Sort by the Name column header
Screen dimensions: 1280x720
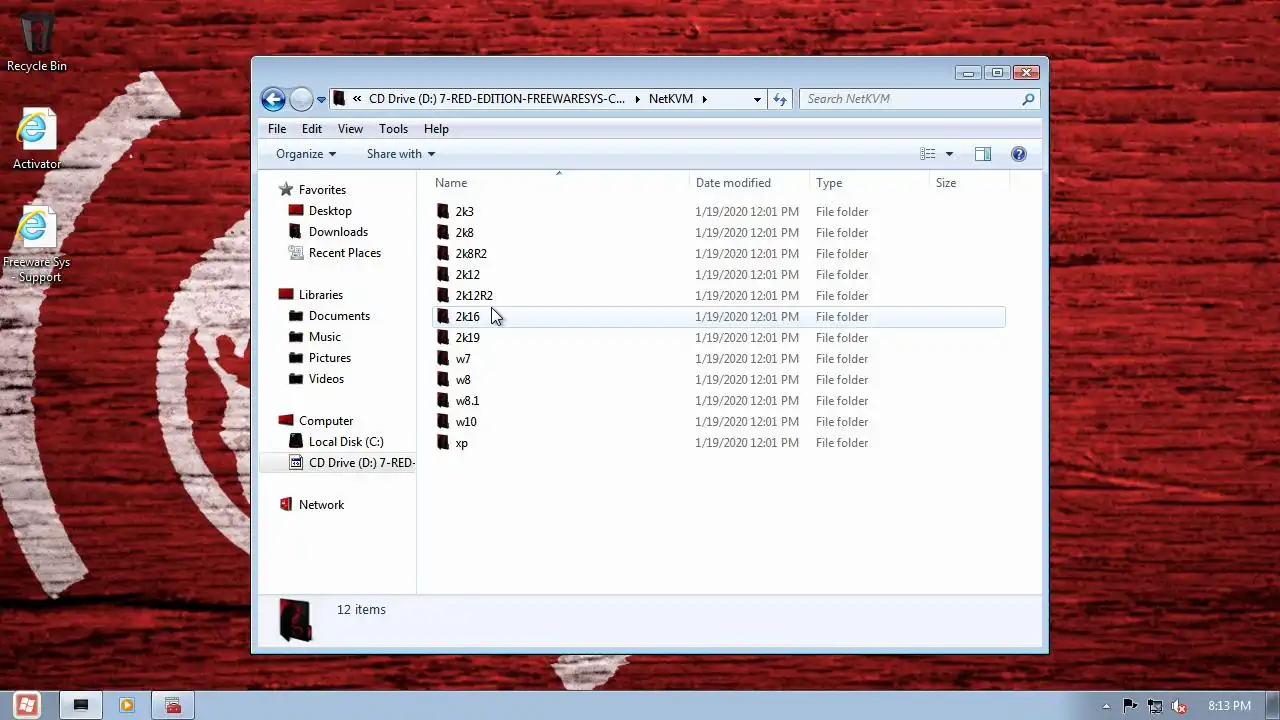click(560, 183)
